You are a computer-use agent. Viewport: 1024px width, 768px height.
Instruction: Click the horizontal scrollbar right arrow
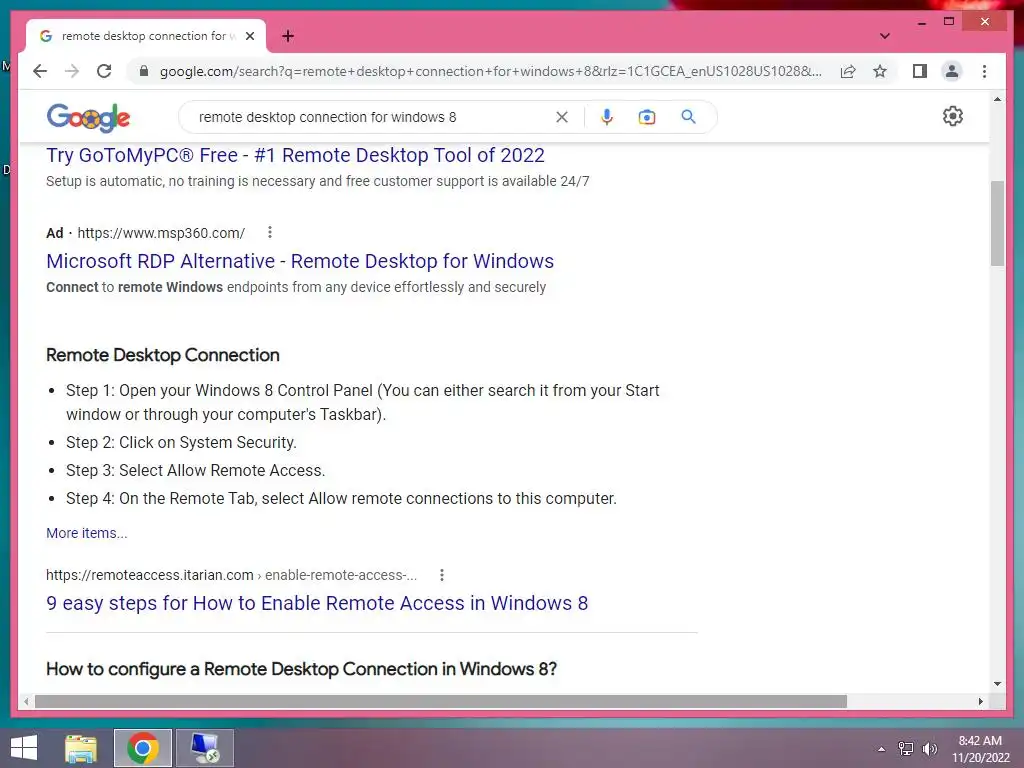980,701
